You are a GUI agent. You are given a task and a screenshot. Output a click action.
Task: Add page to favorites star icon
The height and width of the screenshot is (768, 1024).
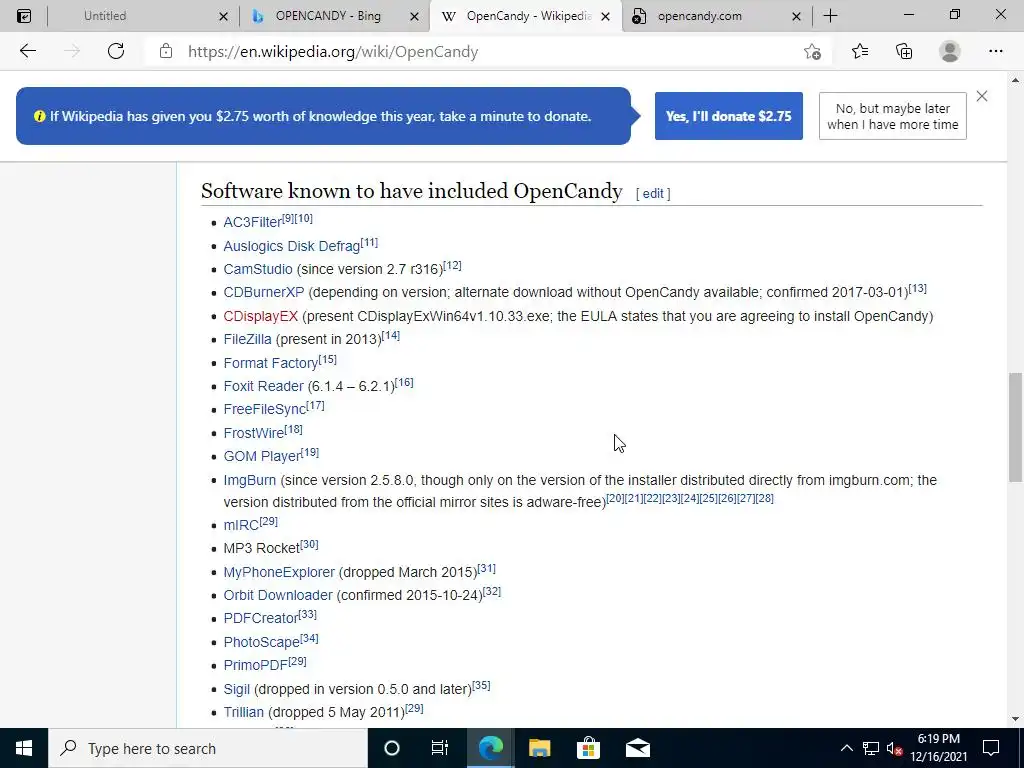[812, 52]
